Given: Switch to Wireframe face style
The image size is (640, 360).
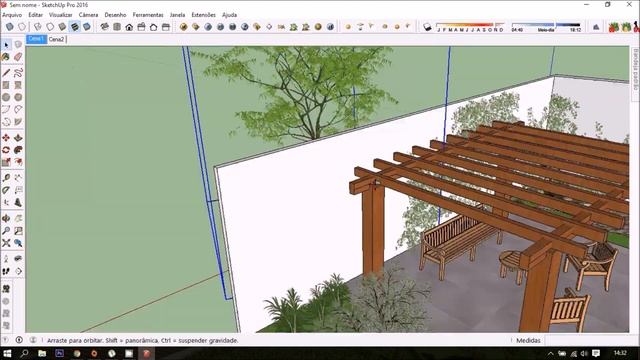Looking at the screenshot, I should (x=38, y=27).
